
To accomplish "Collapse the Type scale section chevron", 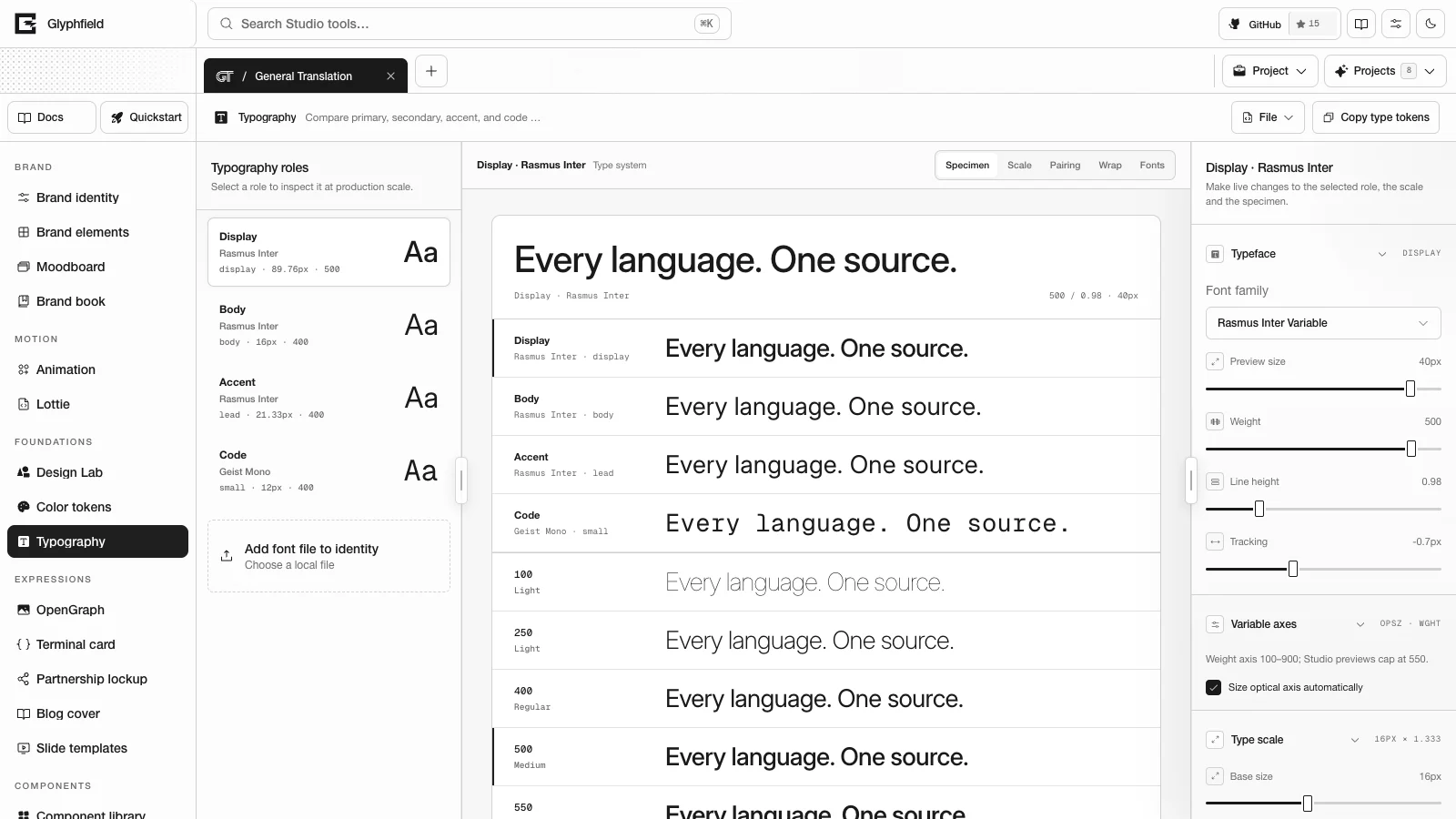I will tap(1355, 740).
